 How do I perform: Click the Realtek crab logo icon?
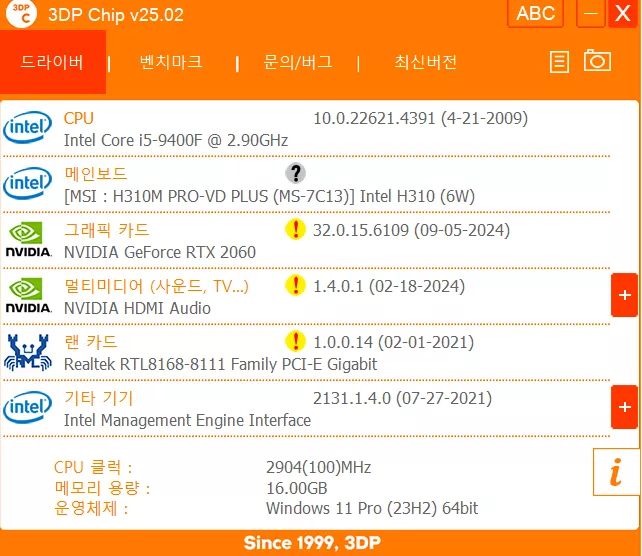pos(28,353)
